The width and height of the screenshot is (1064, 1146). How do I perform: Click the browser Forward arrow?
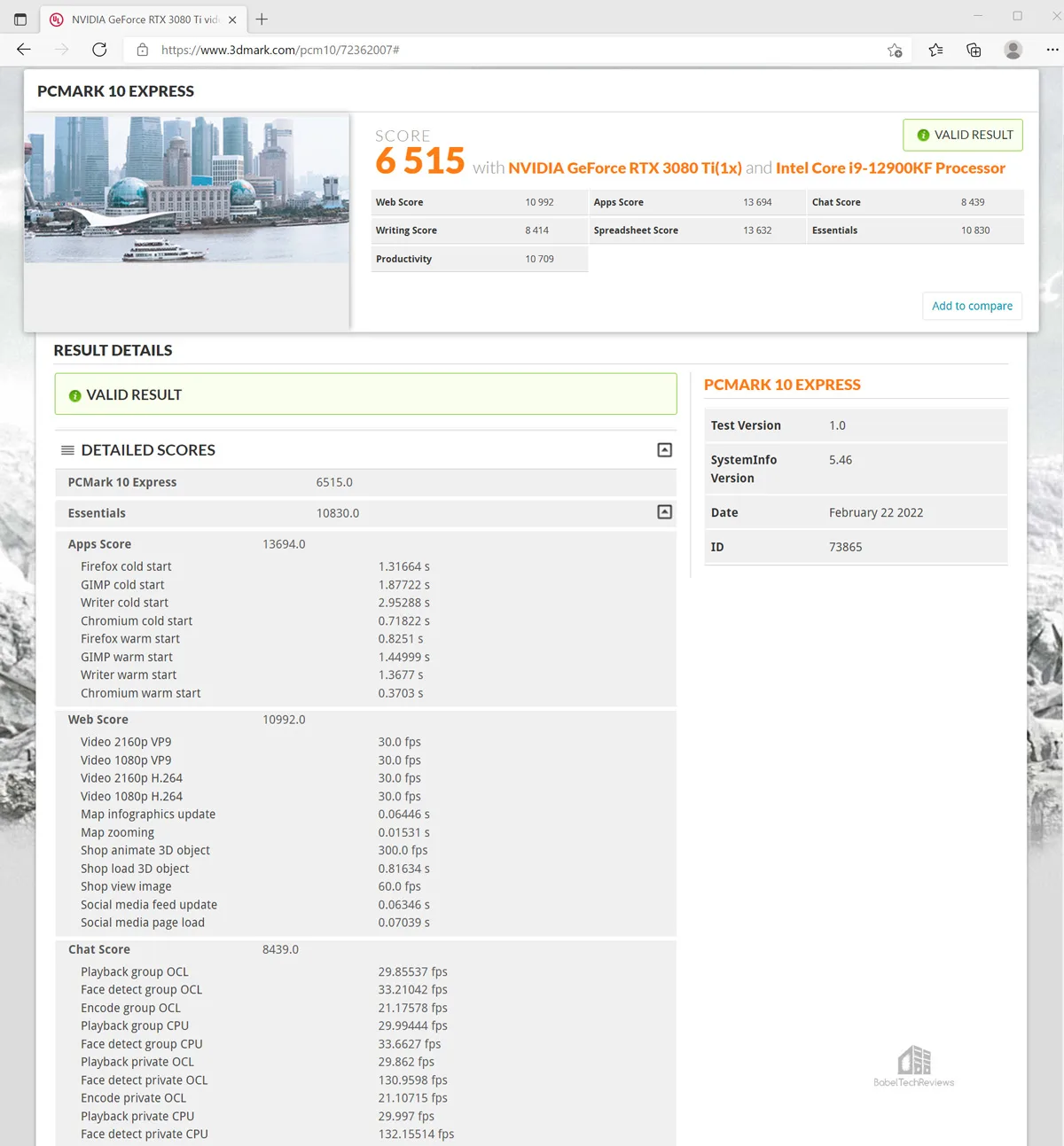click(61, 50)
